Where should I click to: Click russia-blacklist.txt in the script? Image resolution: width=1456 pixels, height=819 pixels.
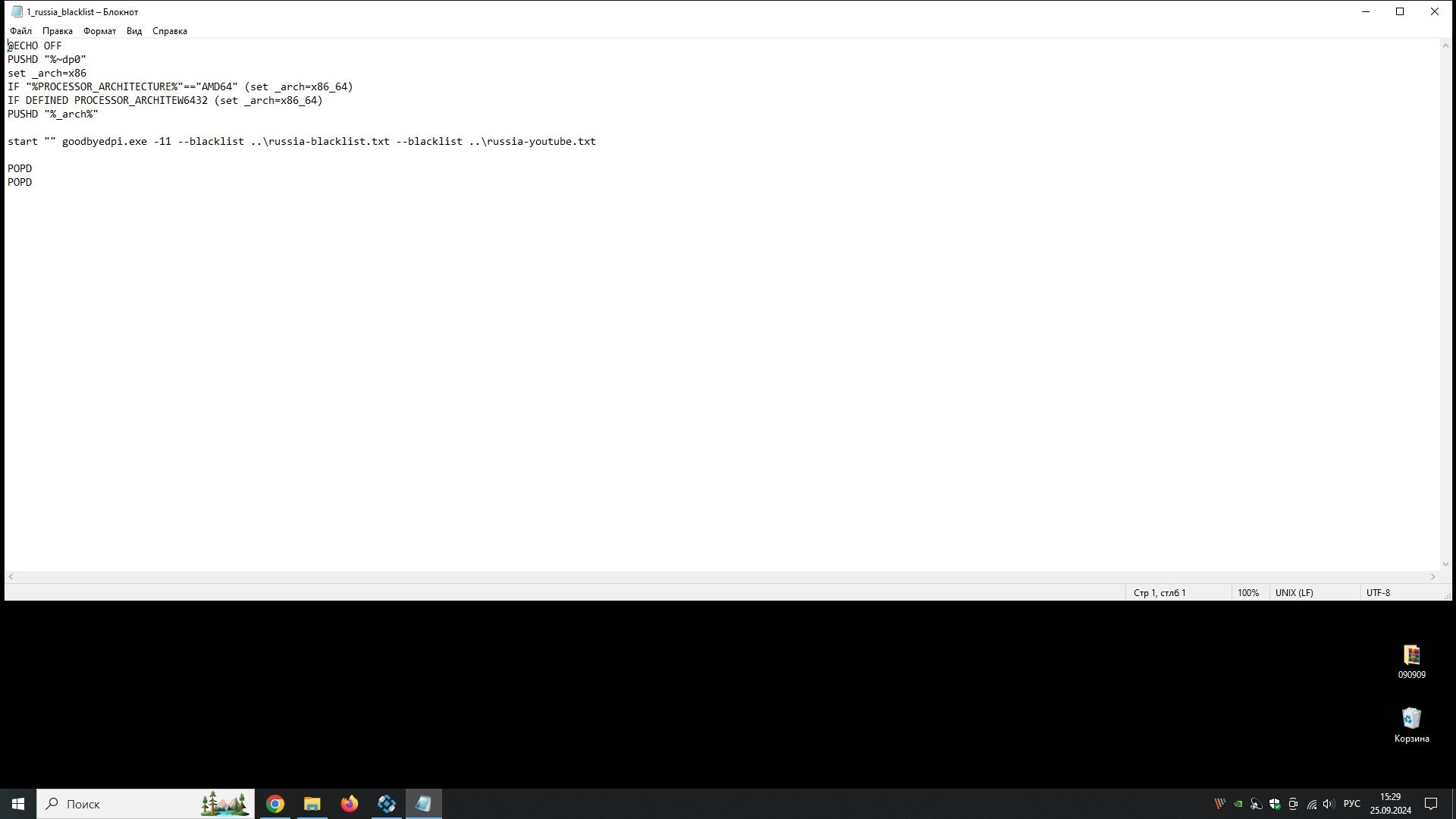tap(329, 141)
